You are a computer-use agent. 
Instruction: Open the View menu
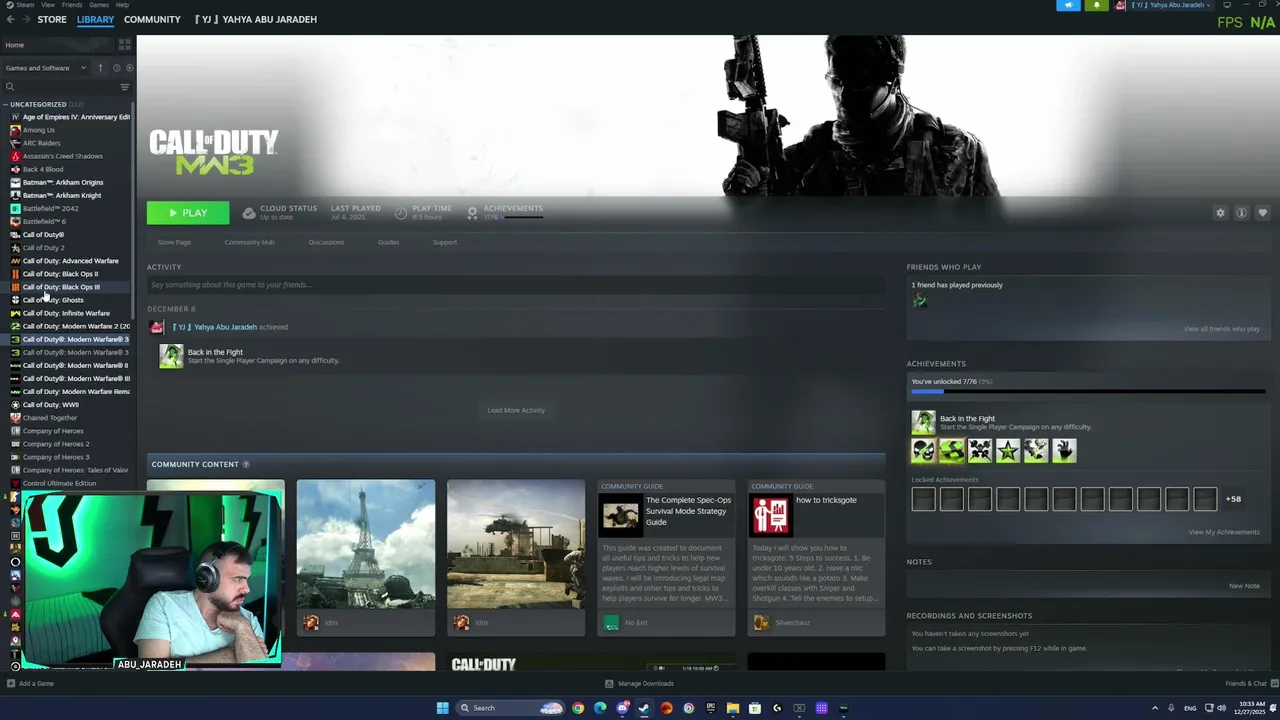[48, 5]
